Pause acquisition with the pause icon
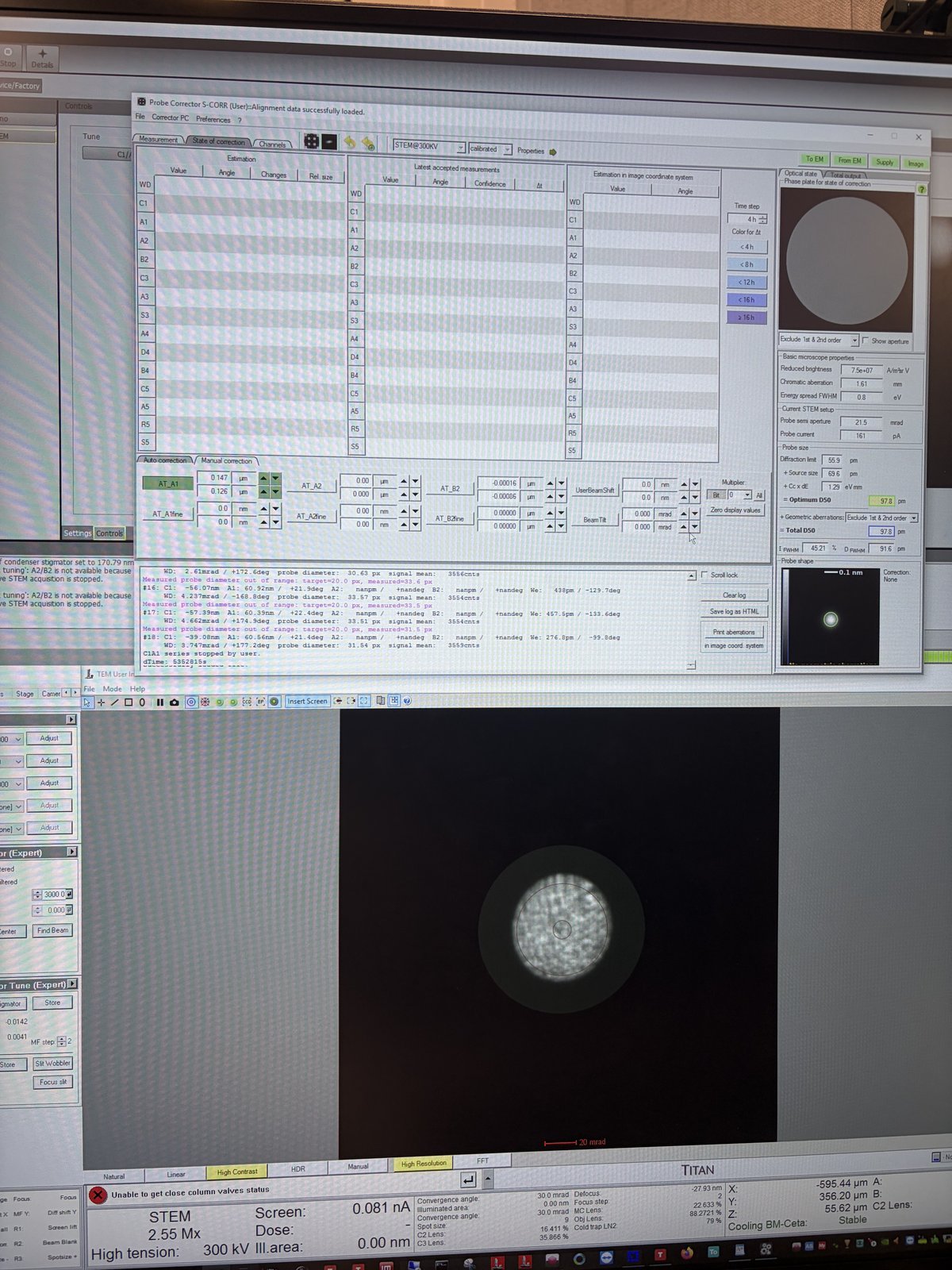This screenshot has height=1270, width=952. point(159,702)
